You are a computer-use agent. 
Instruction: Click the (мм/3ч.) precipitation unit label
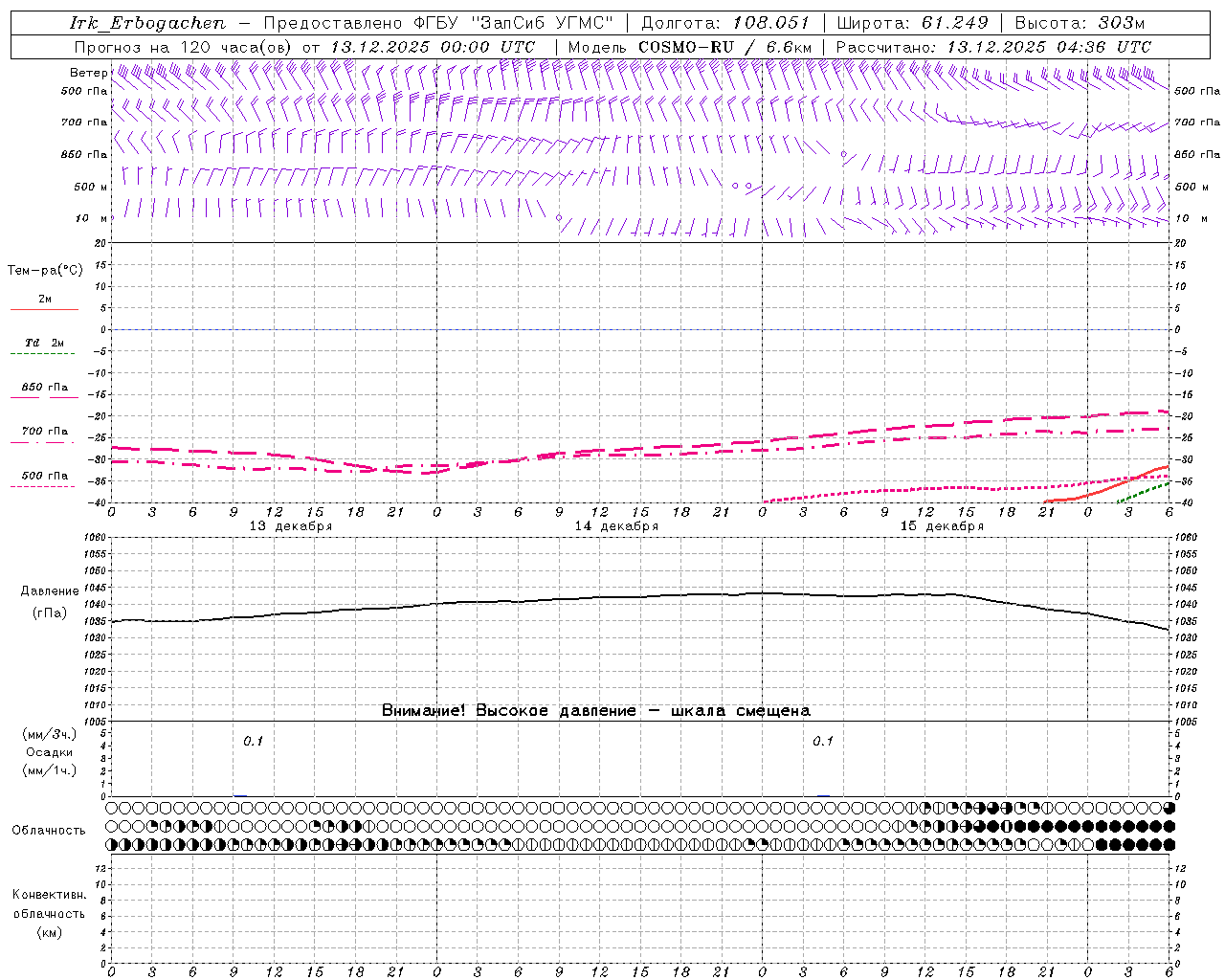tap(49, 735)
